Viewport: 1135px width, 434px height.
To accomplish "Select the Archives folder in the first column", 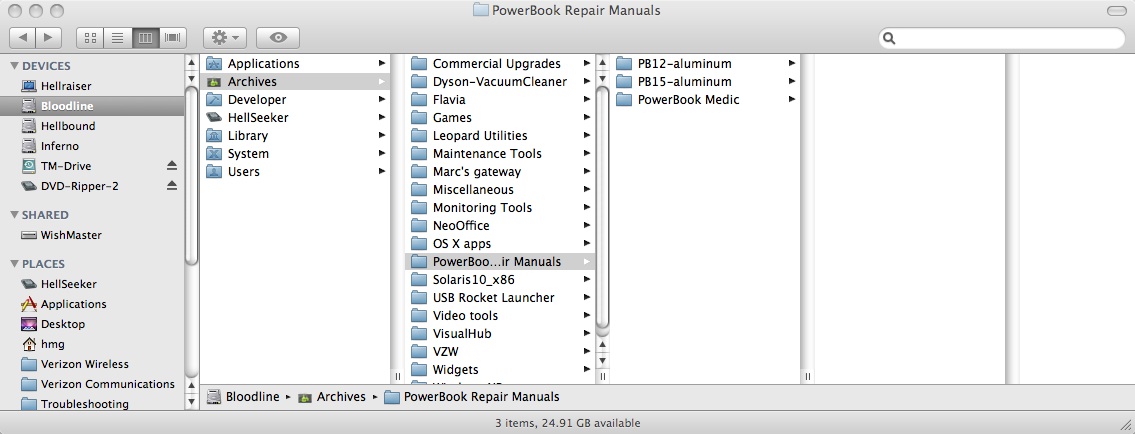I will click(295, 82).
